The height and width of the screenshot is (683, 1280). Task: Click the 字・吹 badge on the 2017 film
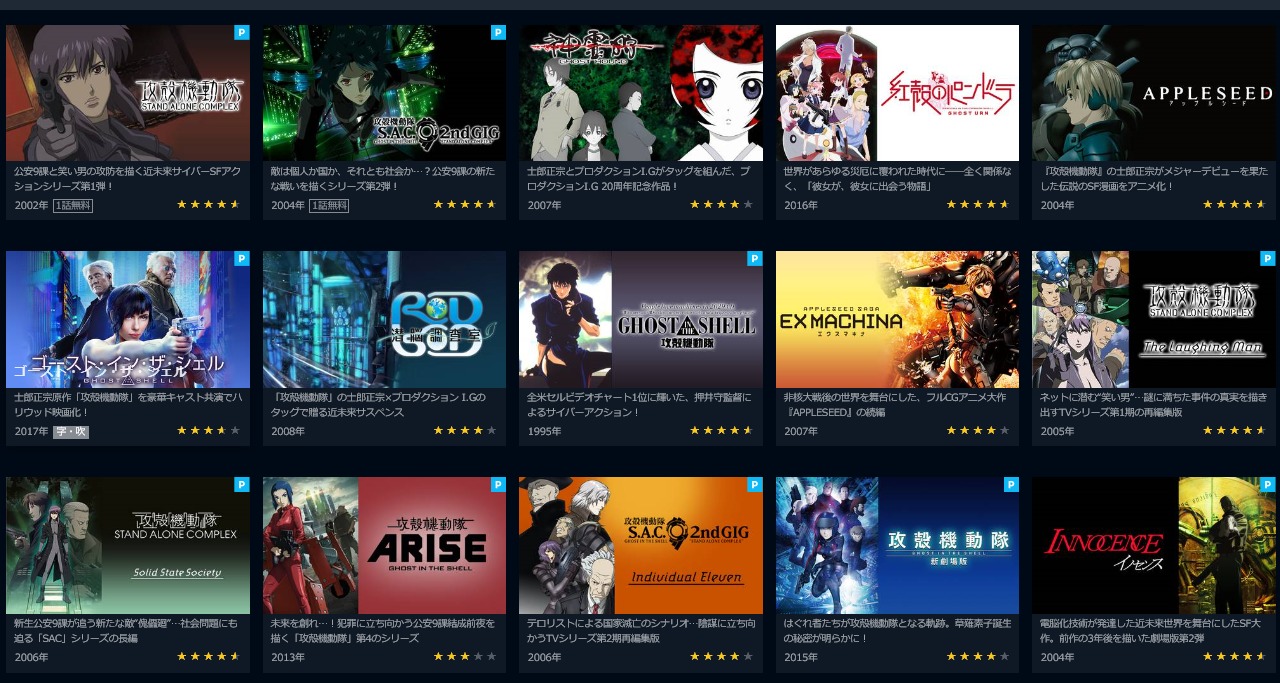point(71,431)
